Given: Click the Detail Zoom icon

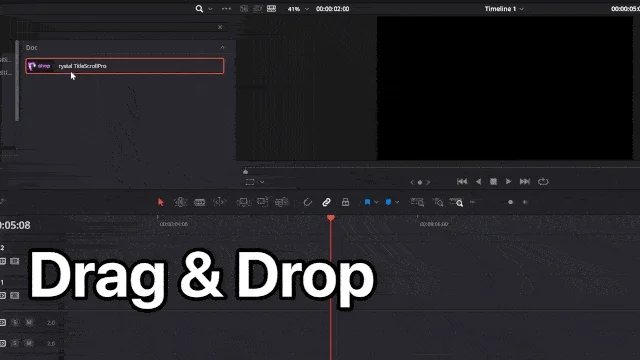Looking at the screenshot, I should (x=438, y=202).
